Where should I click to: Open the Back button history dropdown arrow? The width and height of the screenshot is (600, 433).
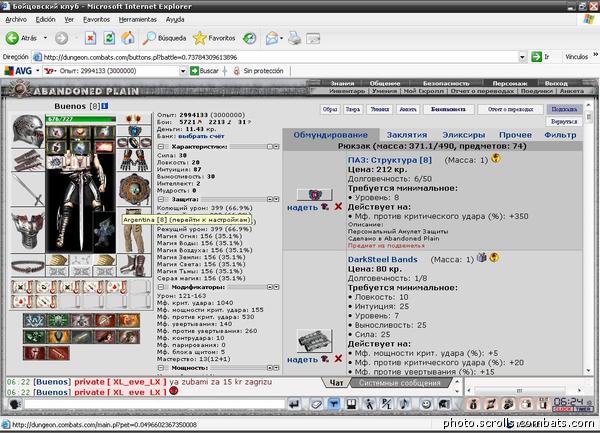(x=45, y=38)
